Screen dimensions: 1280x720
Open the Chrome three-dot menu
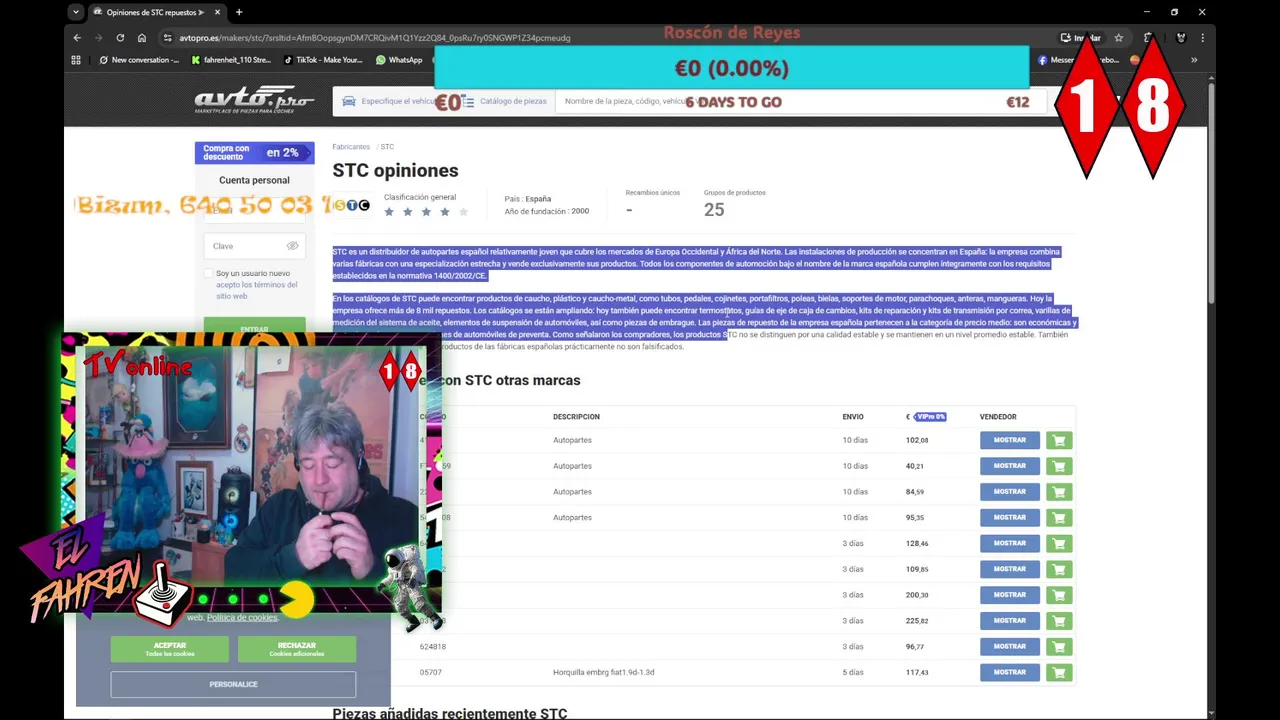pyautogui.click(x=1202, y=38)
